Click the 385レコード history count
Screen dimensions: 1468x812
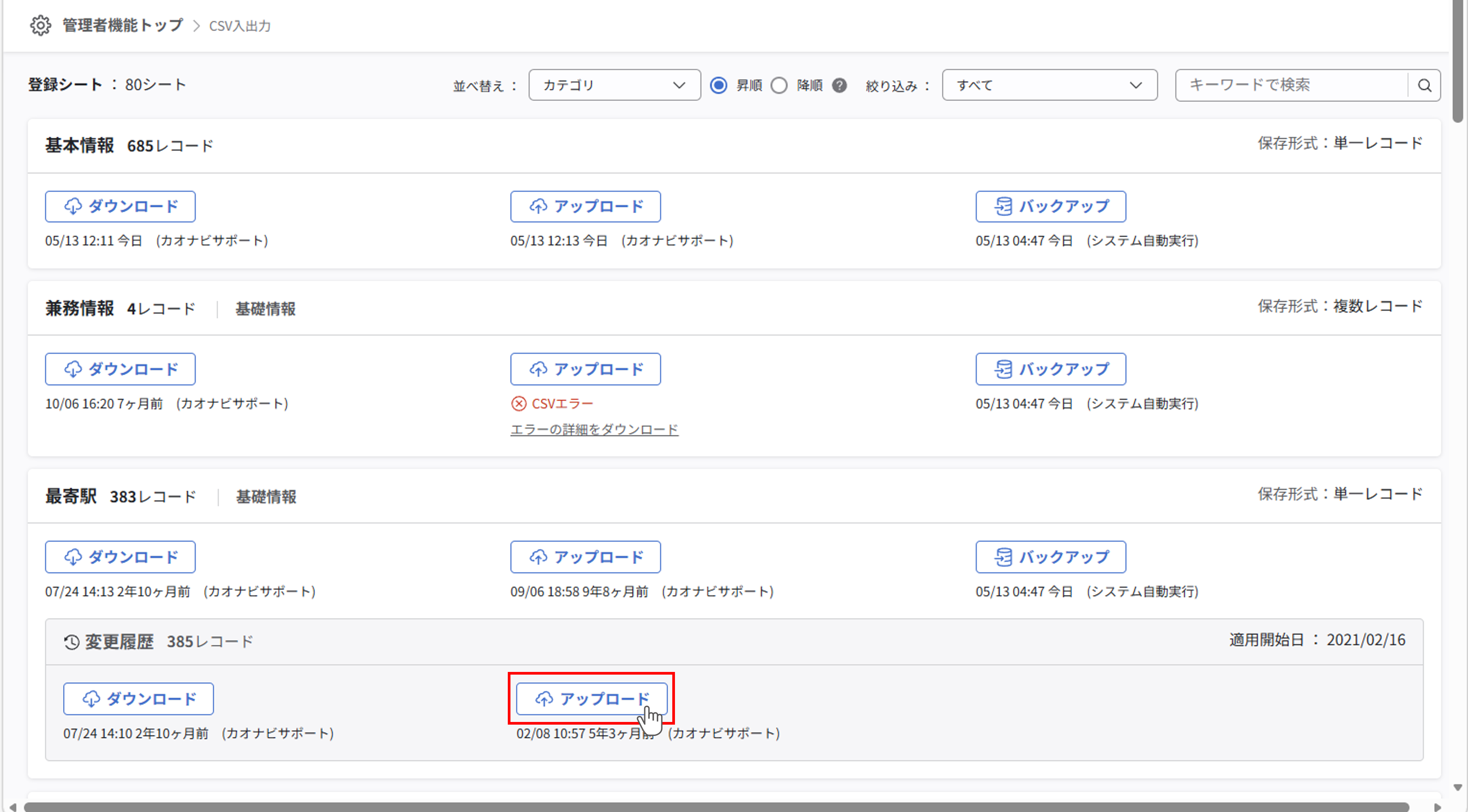(x=210, y=642)
